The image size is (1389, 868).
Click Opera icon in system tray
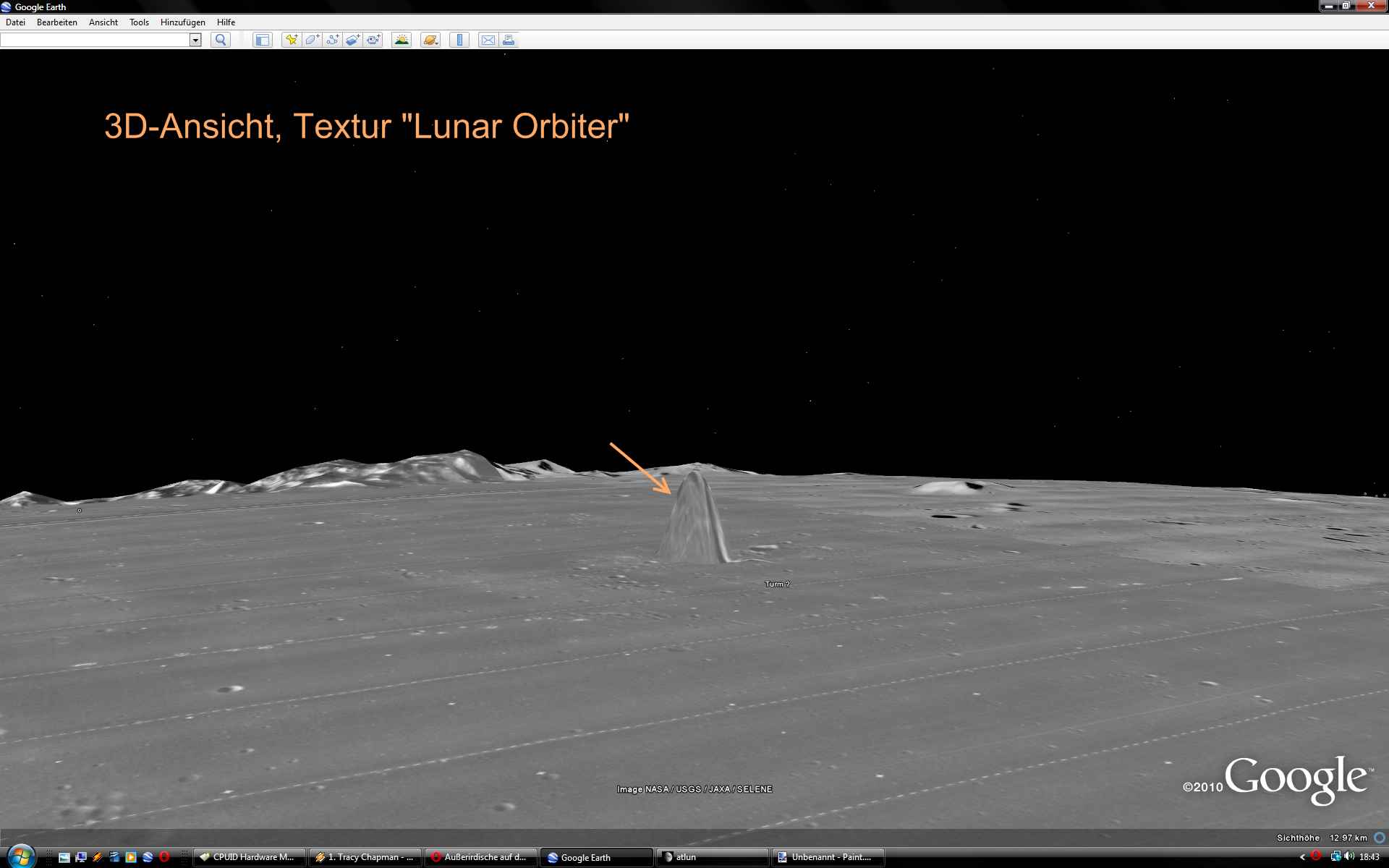(1316, 856)
